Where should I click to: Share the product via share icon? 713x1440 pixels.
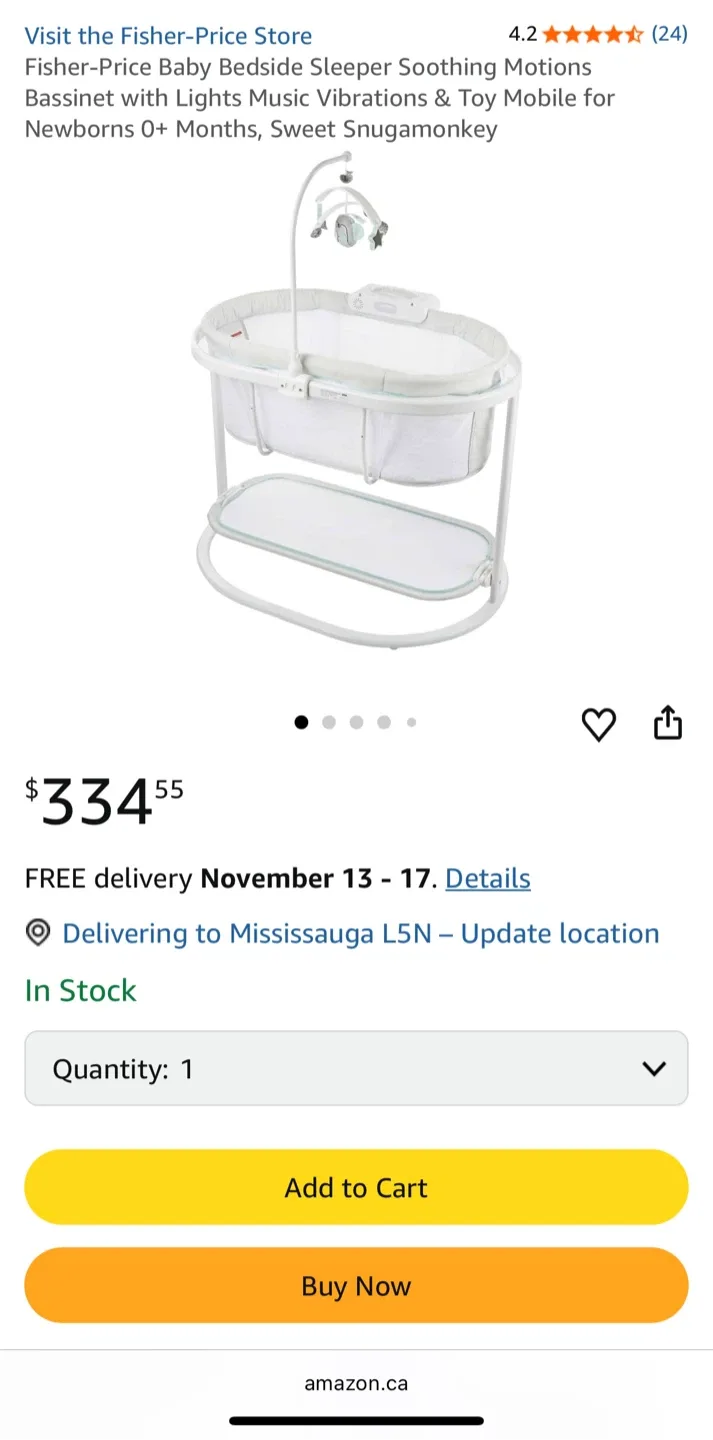pos(667,723)
